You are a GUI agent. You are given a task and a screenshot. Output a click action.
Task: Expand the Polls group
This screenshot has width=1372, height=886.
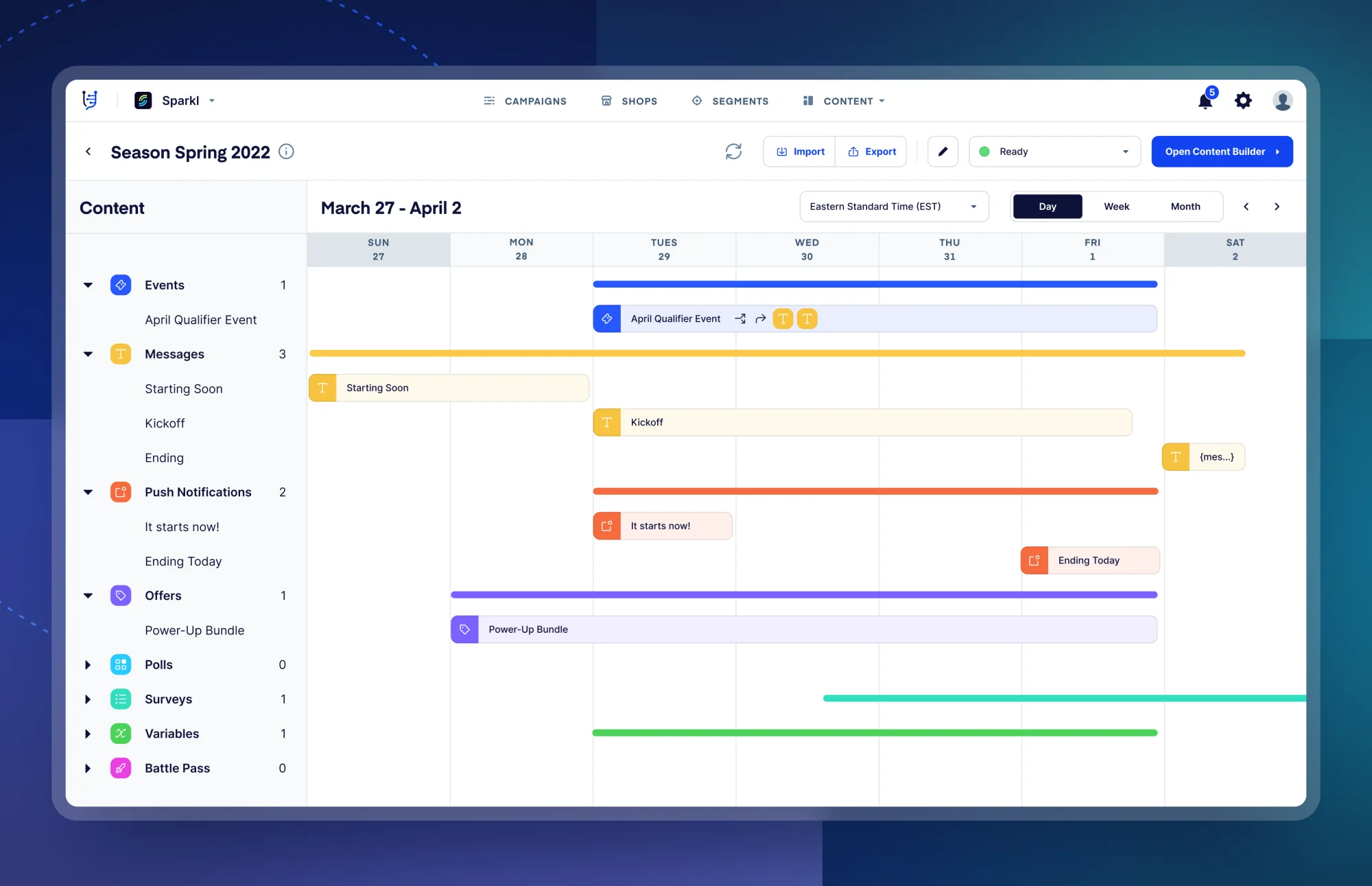tap(88, 664)
